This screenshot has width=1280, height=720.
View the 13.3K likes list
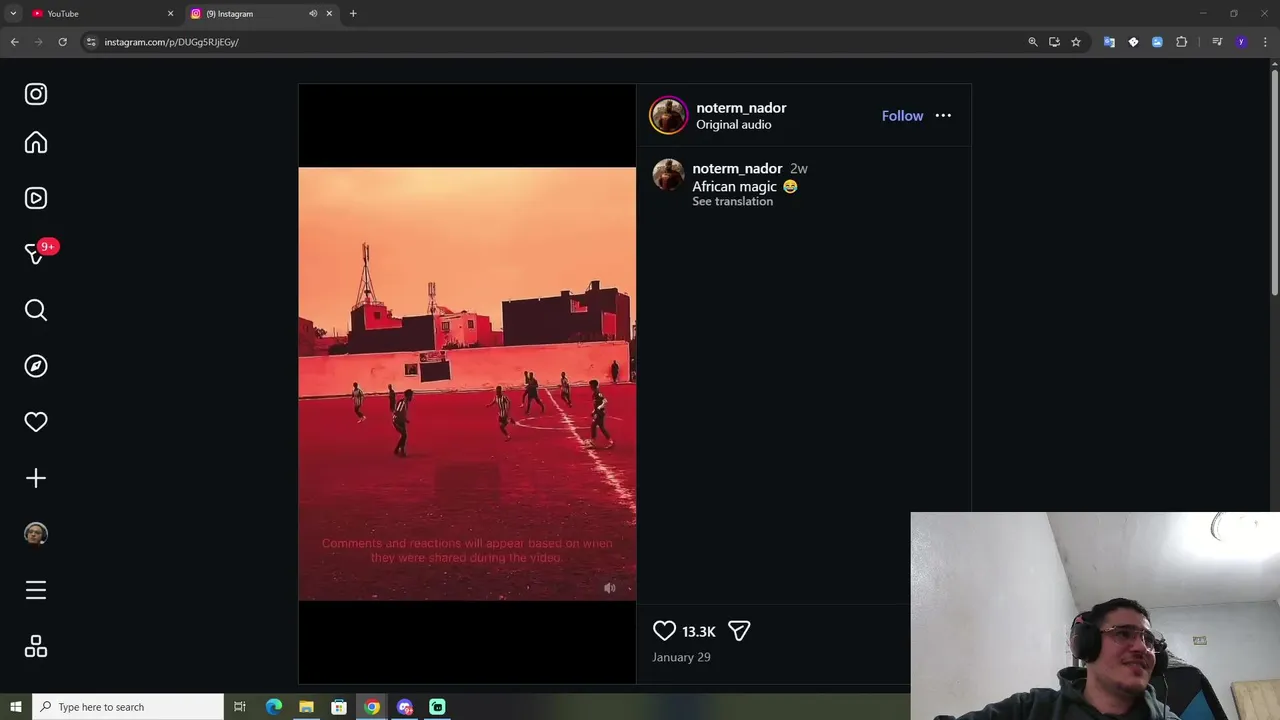click(x=699, y=632)
